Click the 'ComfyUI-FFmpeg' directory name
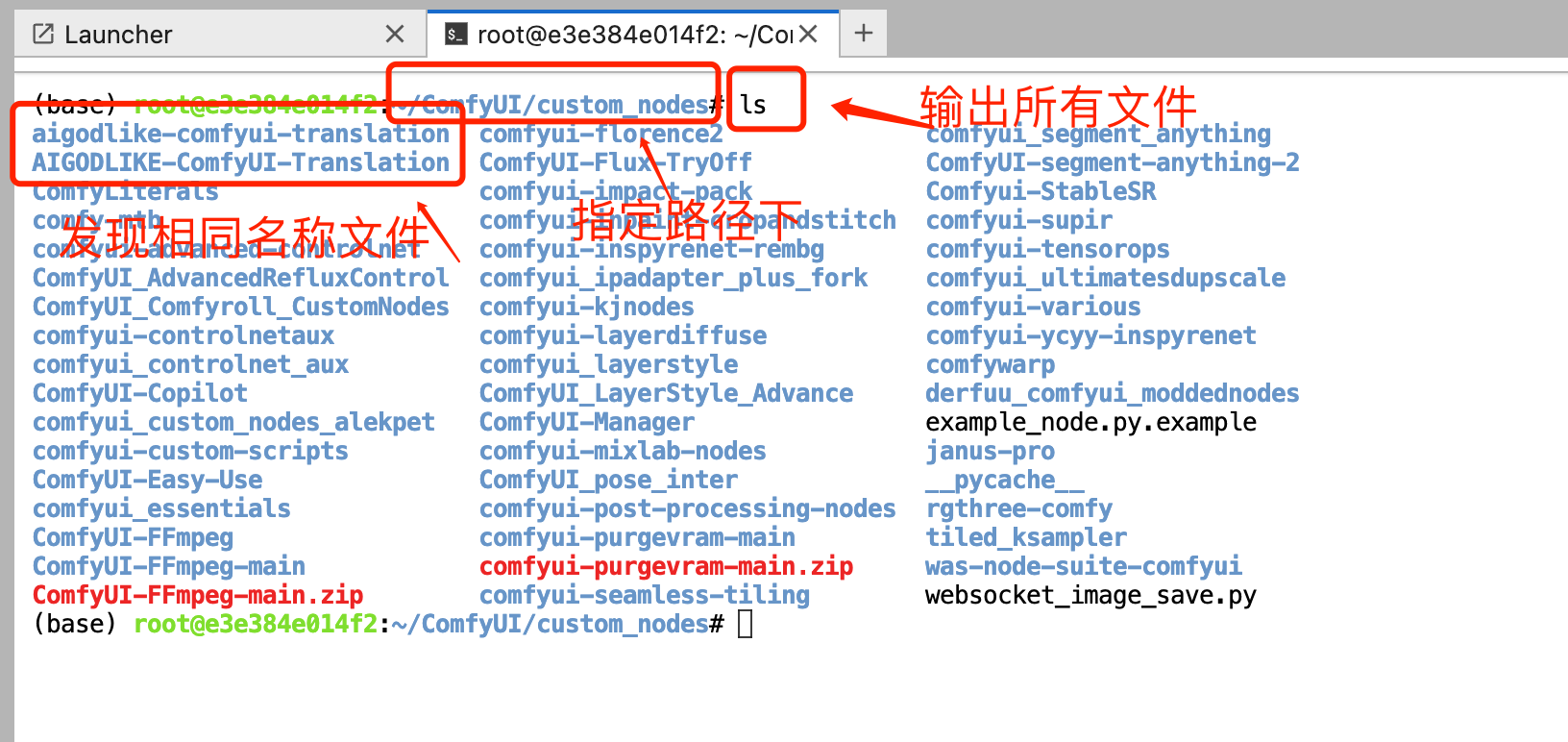 133,537
